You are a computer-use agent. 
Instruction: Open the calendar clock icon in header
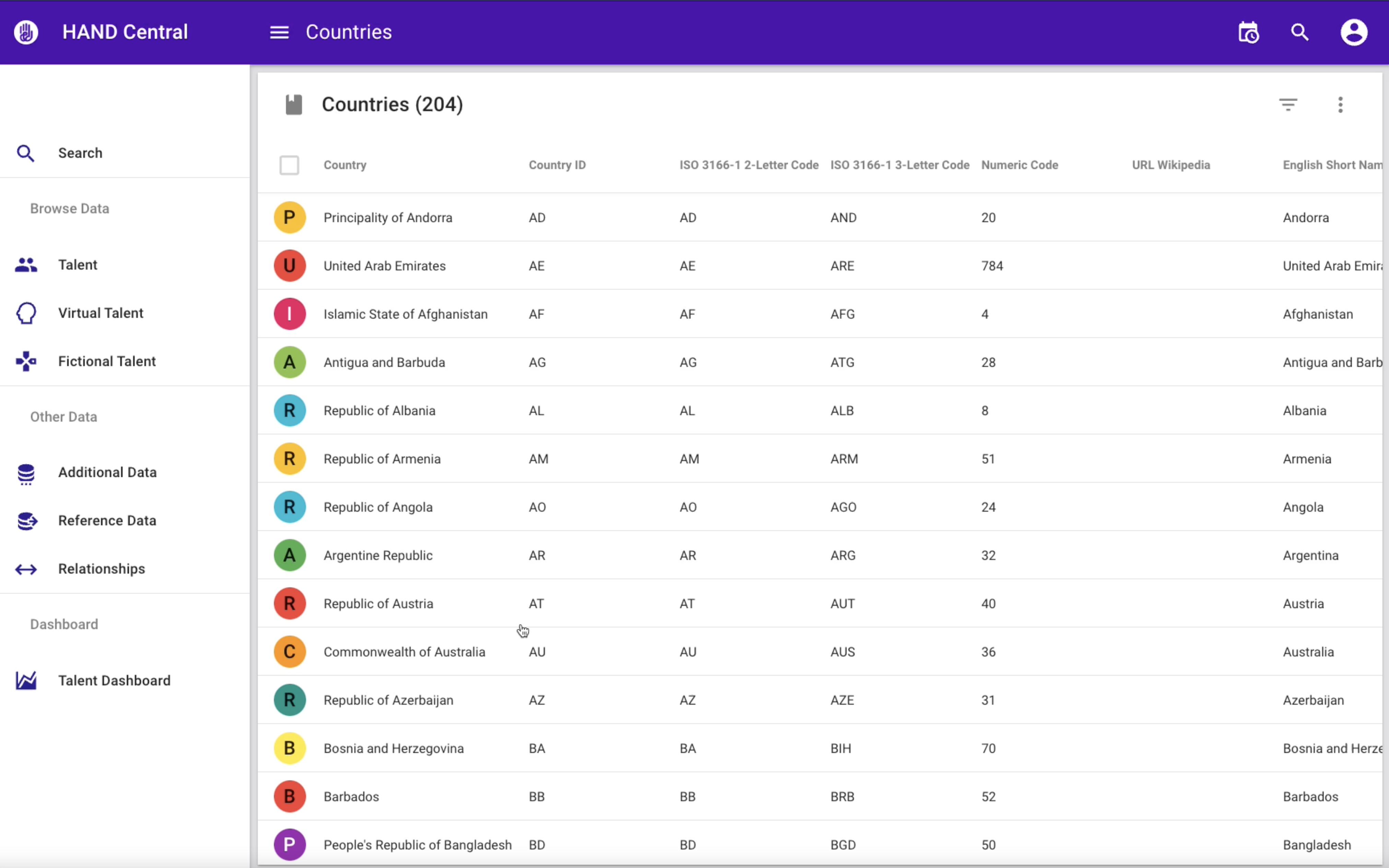(x=1248, y=32)
